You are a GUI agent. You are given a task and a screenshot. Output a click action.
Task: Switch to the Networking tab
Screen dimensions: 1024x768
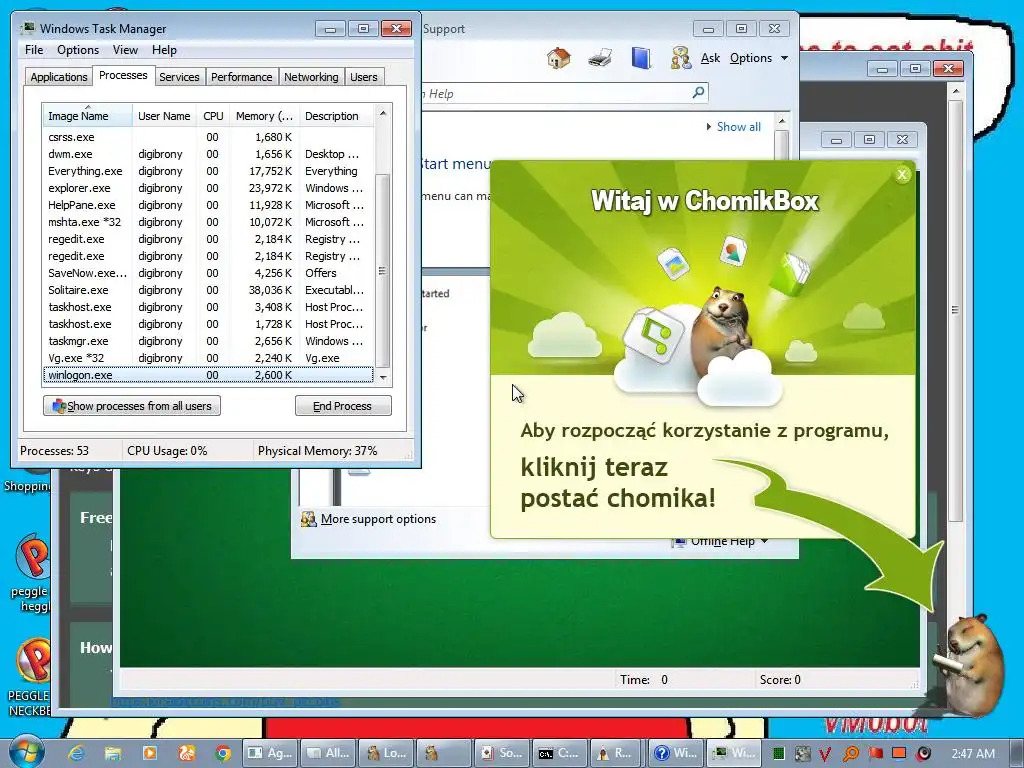(311, 77)
